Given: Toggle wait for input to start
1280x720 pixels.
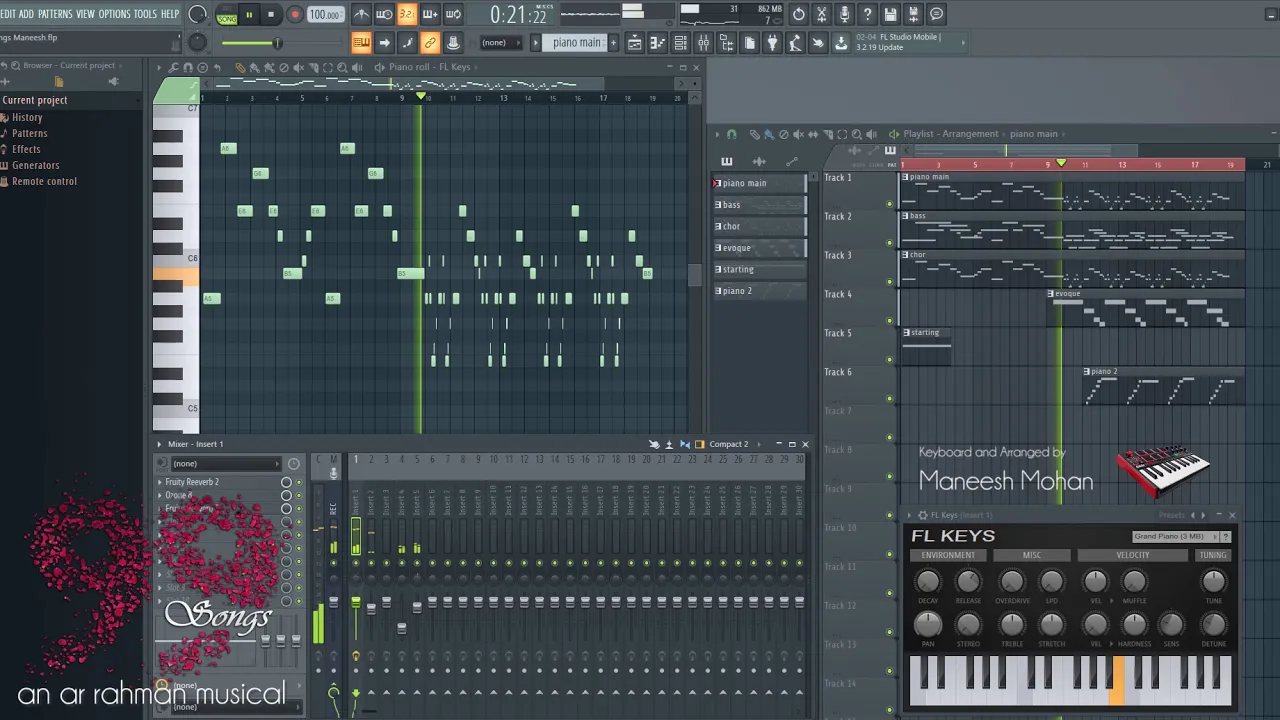Looking at the screenshot, I should [384, 14].
